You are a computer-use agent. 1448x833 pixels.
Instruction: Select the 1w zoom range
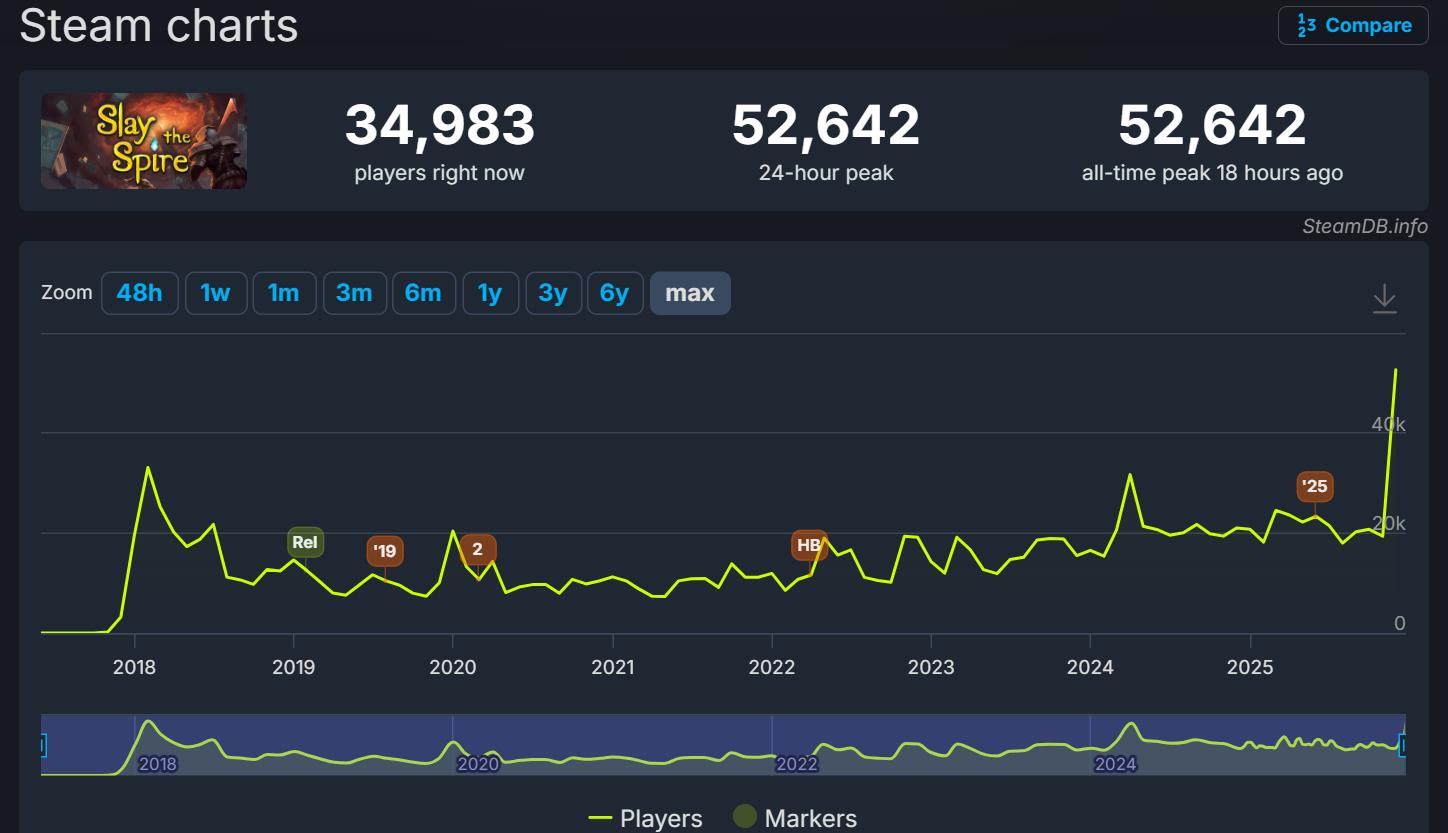click(215, 293)
